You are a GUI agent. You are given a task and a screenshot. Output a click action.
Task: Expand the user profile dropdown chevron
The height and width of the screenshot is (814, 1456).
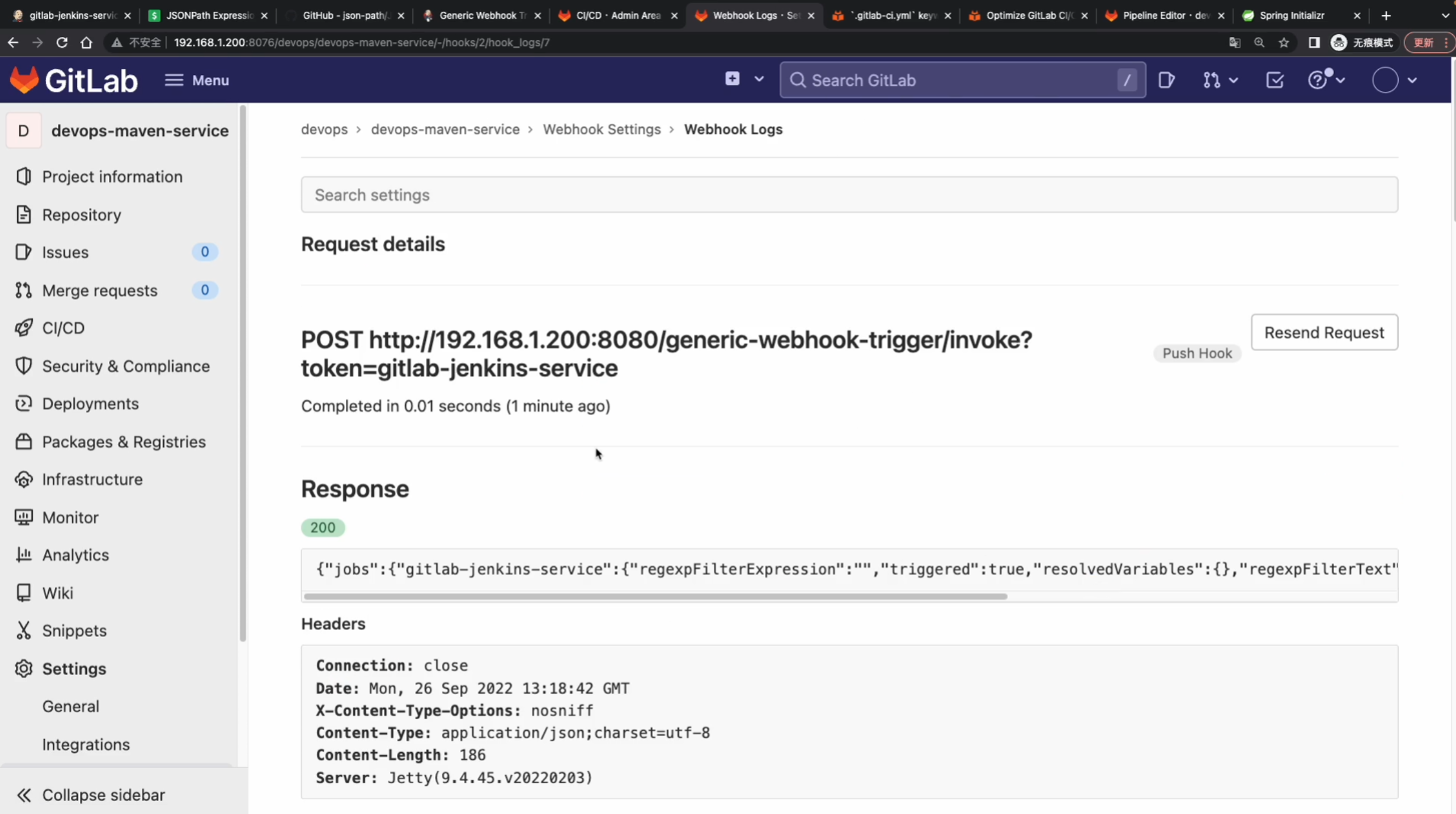(1412, 81)
